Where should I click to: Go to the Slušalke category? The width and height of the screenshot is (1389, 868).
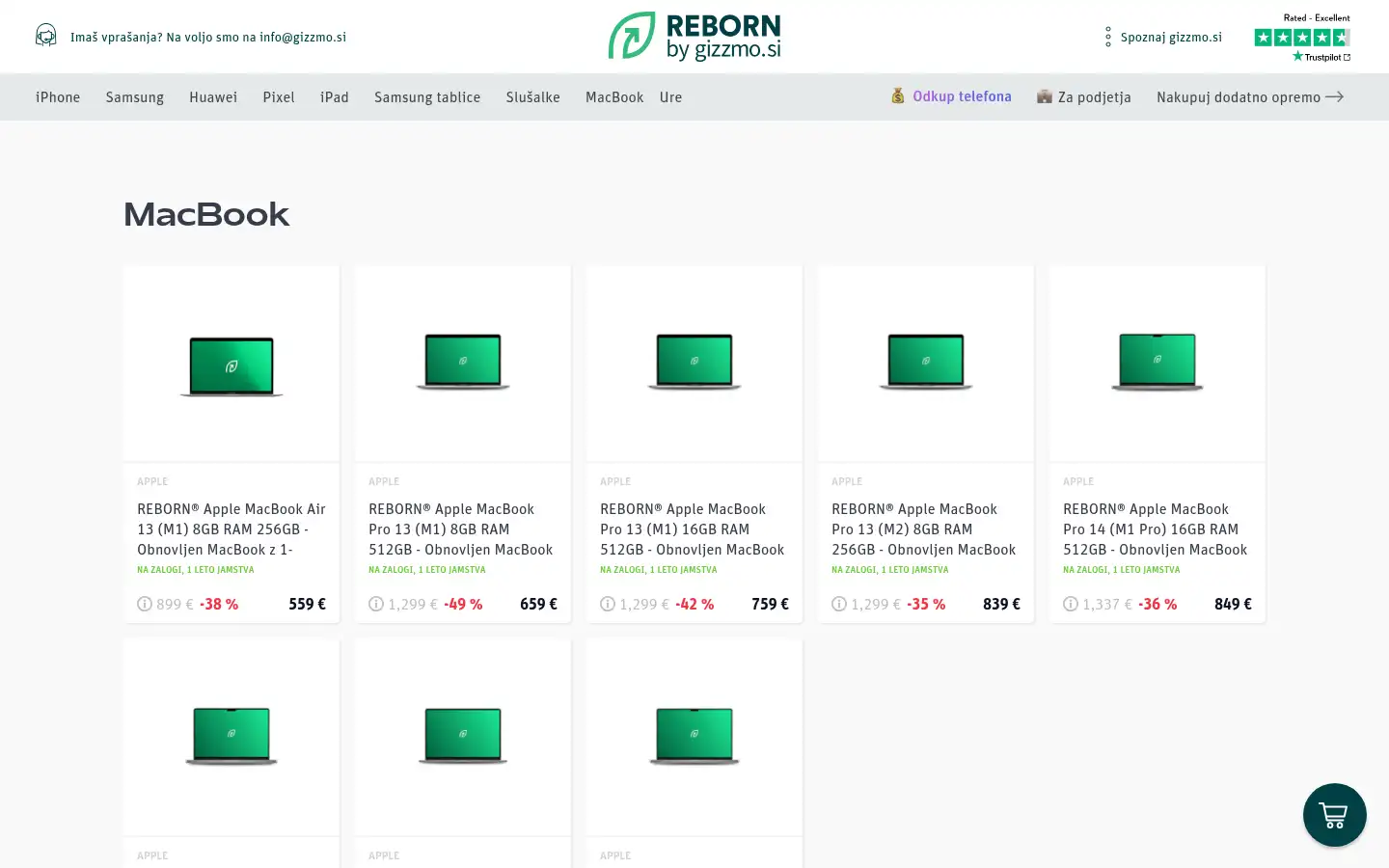click(x=533, y=97)
